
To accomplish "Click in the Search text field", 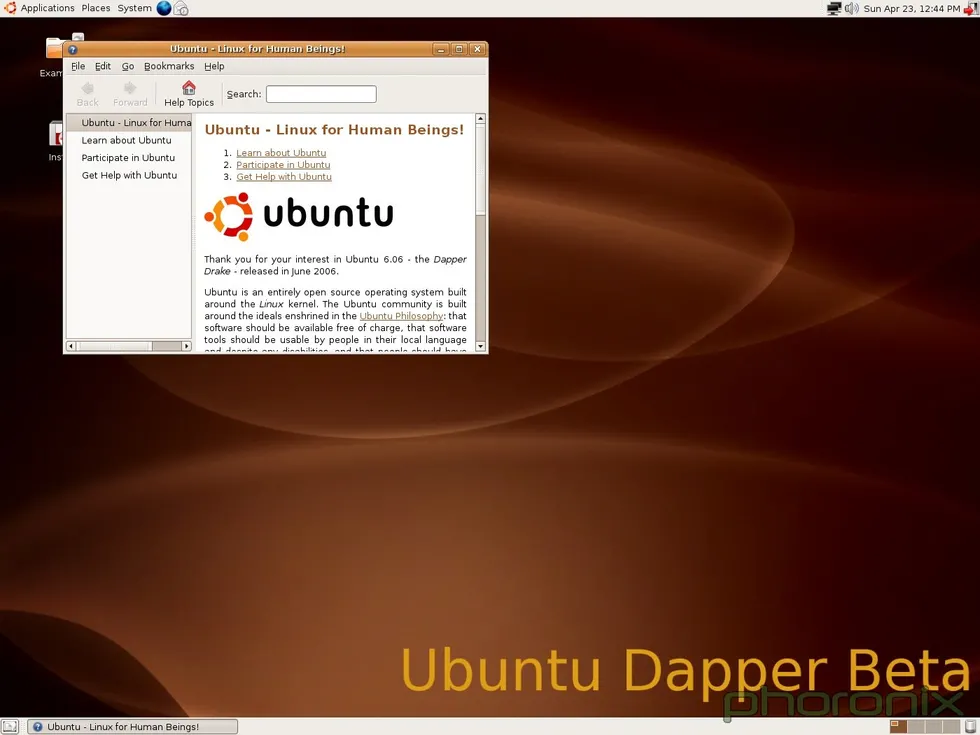I will point(321,94).
